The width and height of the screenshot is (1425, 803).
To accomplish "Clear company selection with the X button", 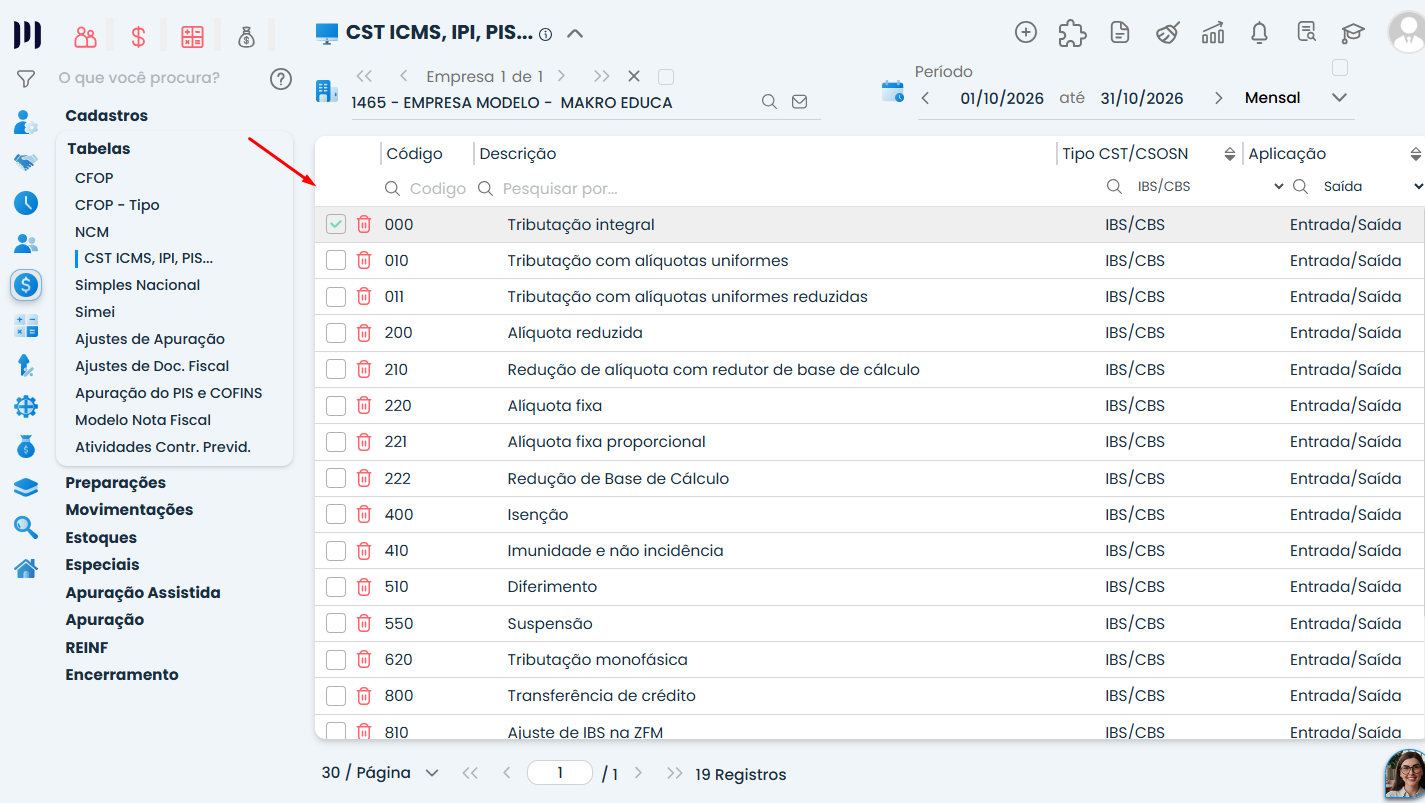I will 633,76.
